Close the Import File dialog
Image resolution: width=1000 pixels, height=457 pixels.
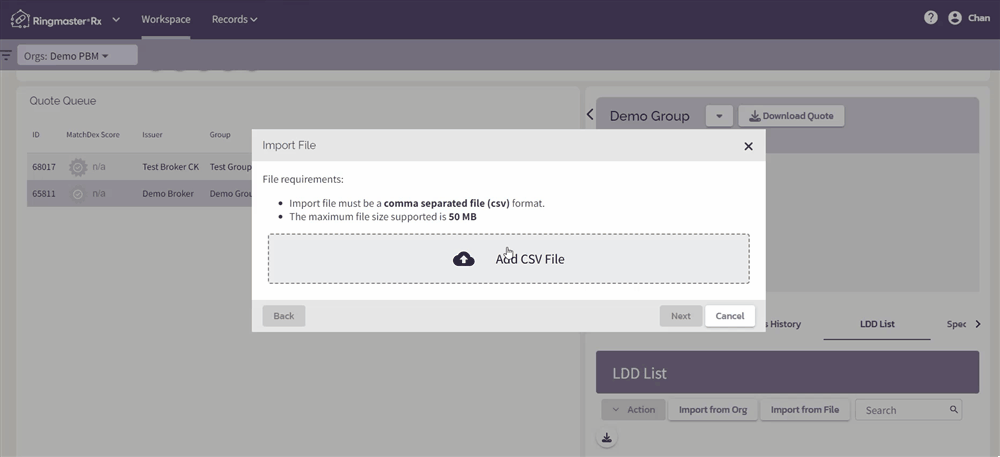[749, 146]
